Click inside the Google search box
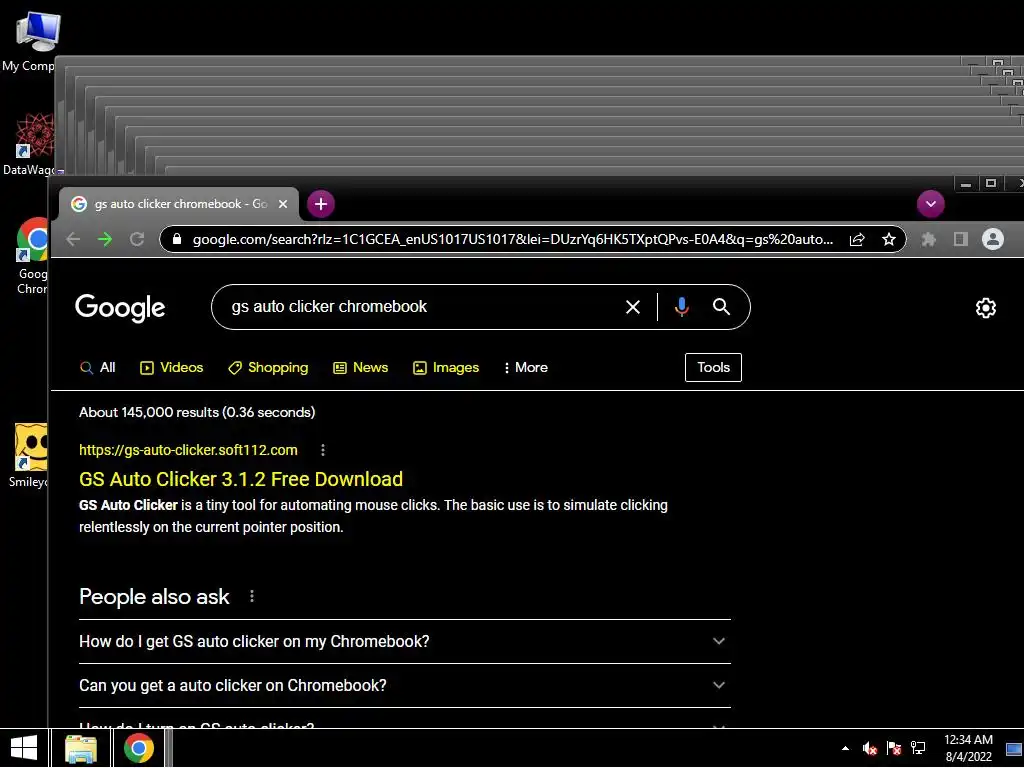Screen dimensions: 1024x768 [x=418, y=307]
